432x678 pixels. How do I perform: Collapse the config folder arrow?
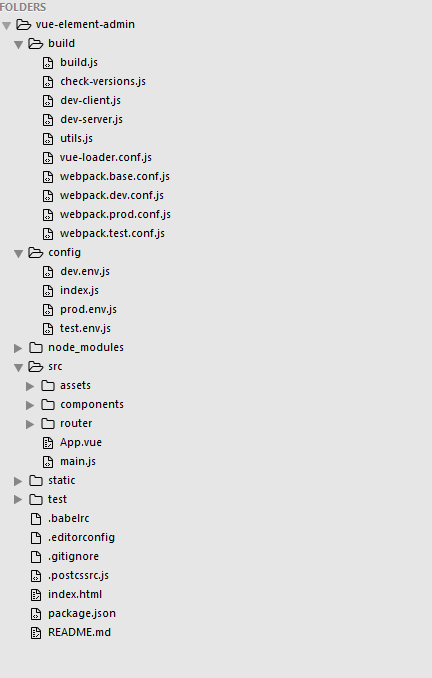tap(18, 253)
